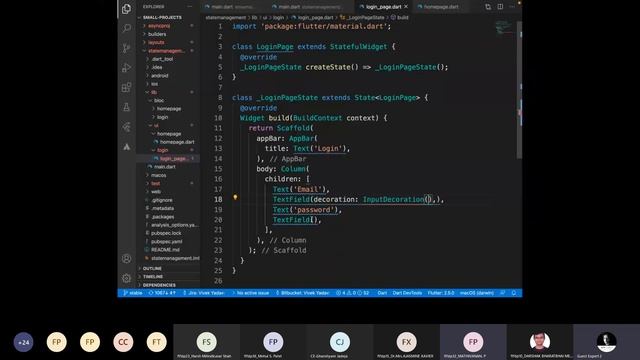Click the stable git branch indicator
Image resolution: width=640 pixels, height=360 pixels.
pyautogui.click(x=133, y=293)
